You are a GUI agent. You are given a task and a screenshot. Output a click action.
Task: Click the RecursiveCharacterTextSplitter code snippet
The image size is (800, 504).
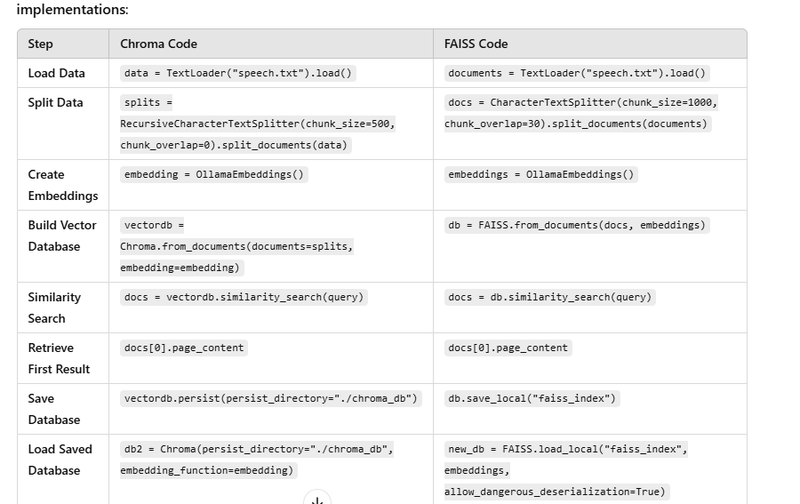tap(258, 123)
